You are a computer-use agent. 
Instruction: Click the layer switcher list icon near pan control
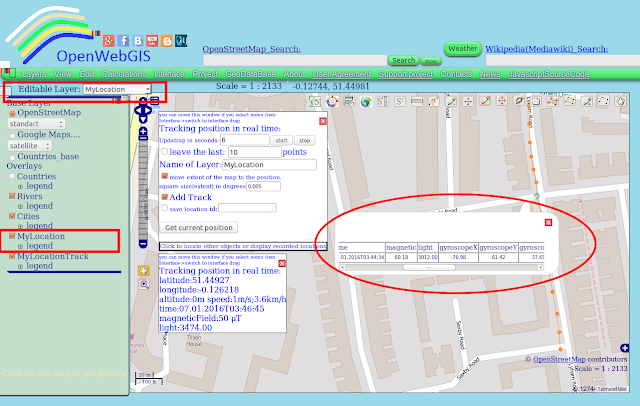tap(155, 101)
